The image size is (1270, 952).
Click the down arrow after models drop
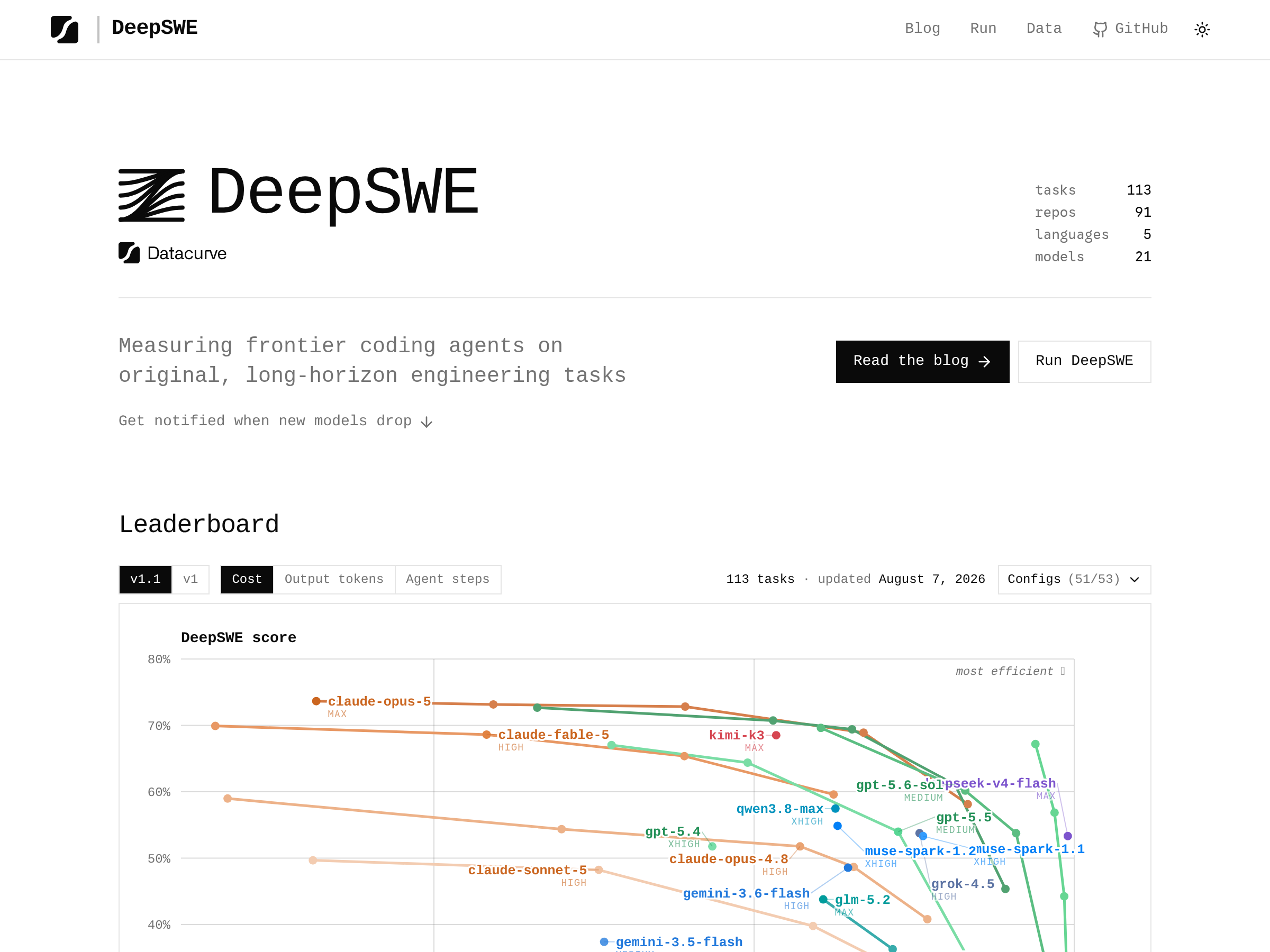point(426,423)
